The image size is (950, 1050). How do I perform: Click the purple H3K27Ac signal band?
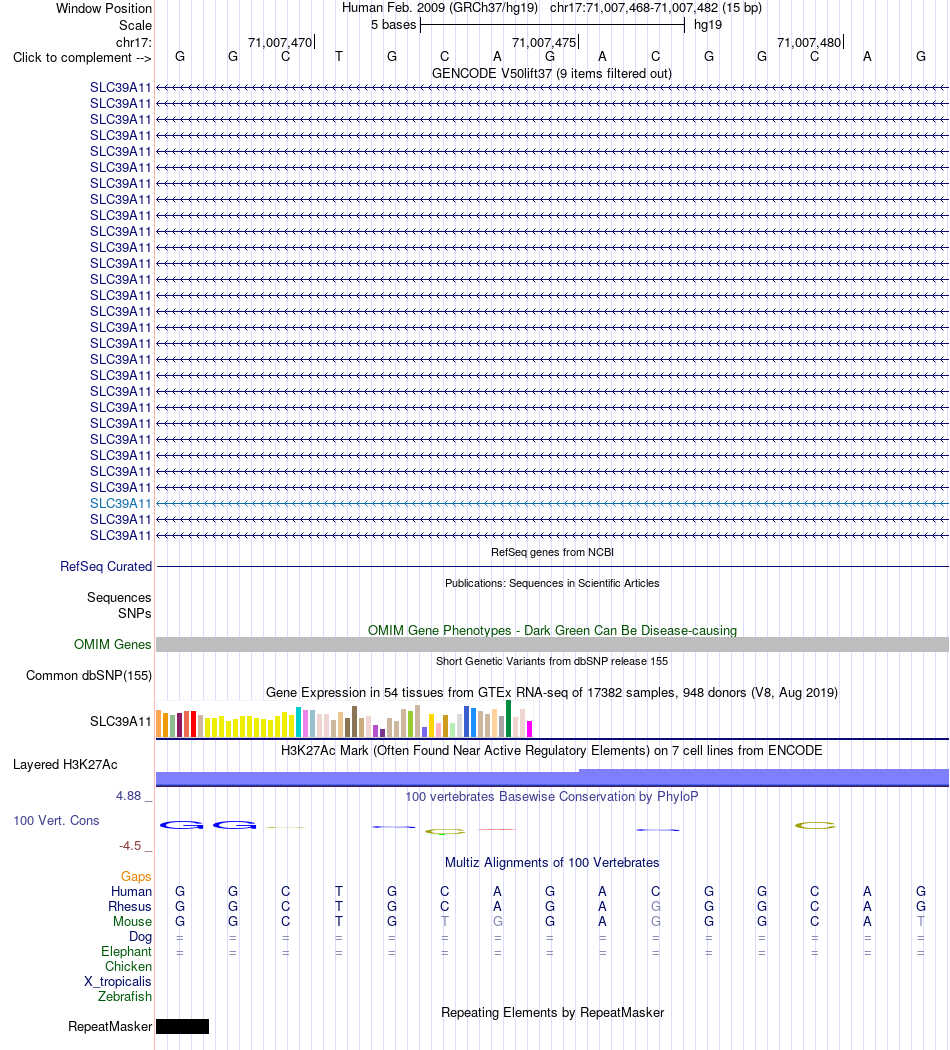[x=552, y=778]
